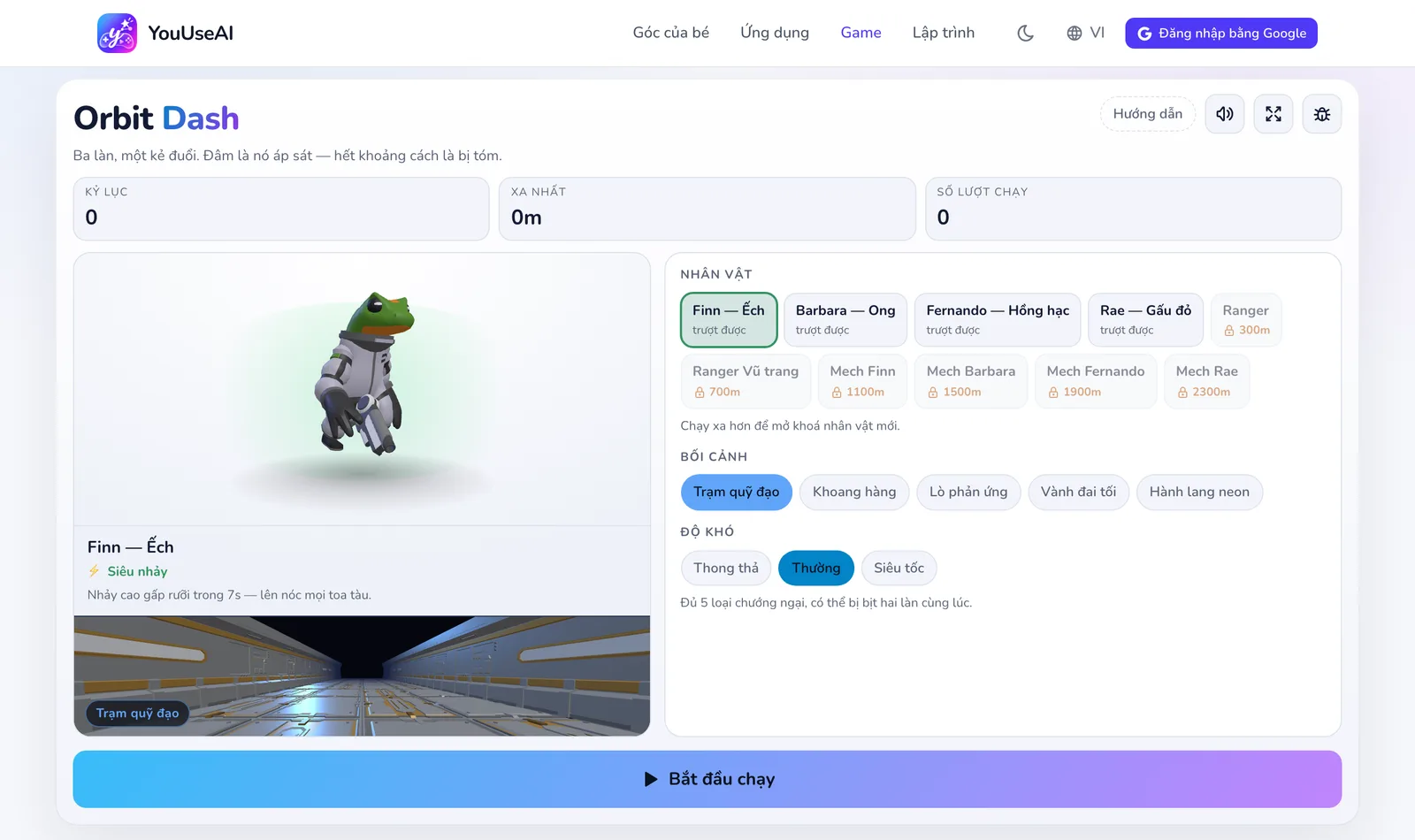This screenshot has height=840, width=1415.
Task: Pick the Rae — Gấu đỏ character
Action: 1145,319
